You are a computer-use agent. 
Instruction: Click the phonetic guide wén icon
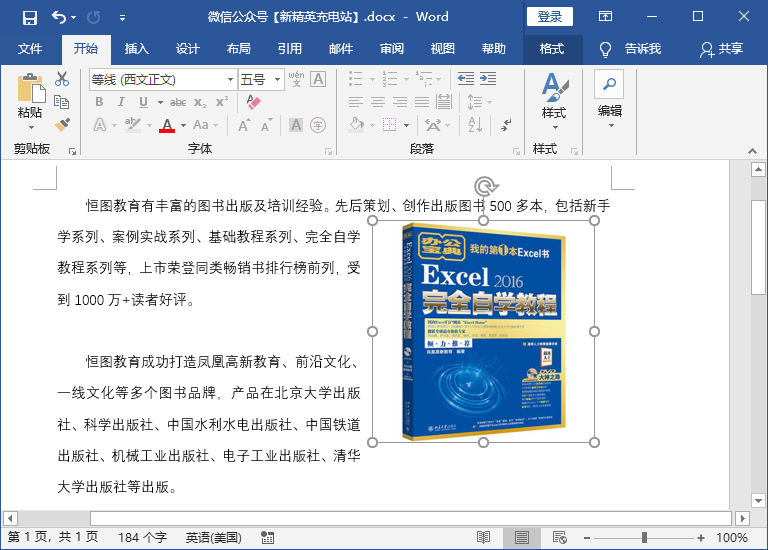click(296, 79)
